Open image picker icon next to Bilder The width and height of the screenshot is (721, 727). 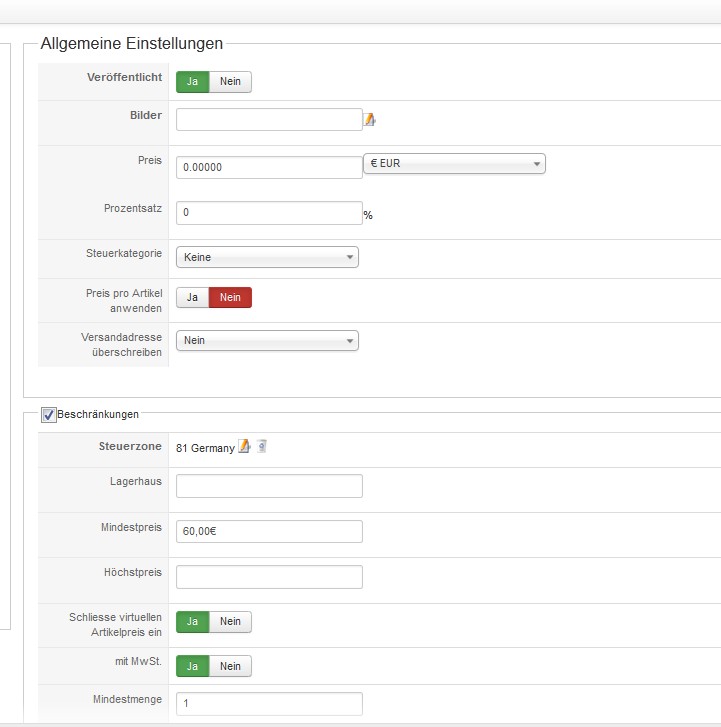[369, 120]
